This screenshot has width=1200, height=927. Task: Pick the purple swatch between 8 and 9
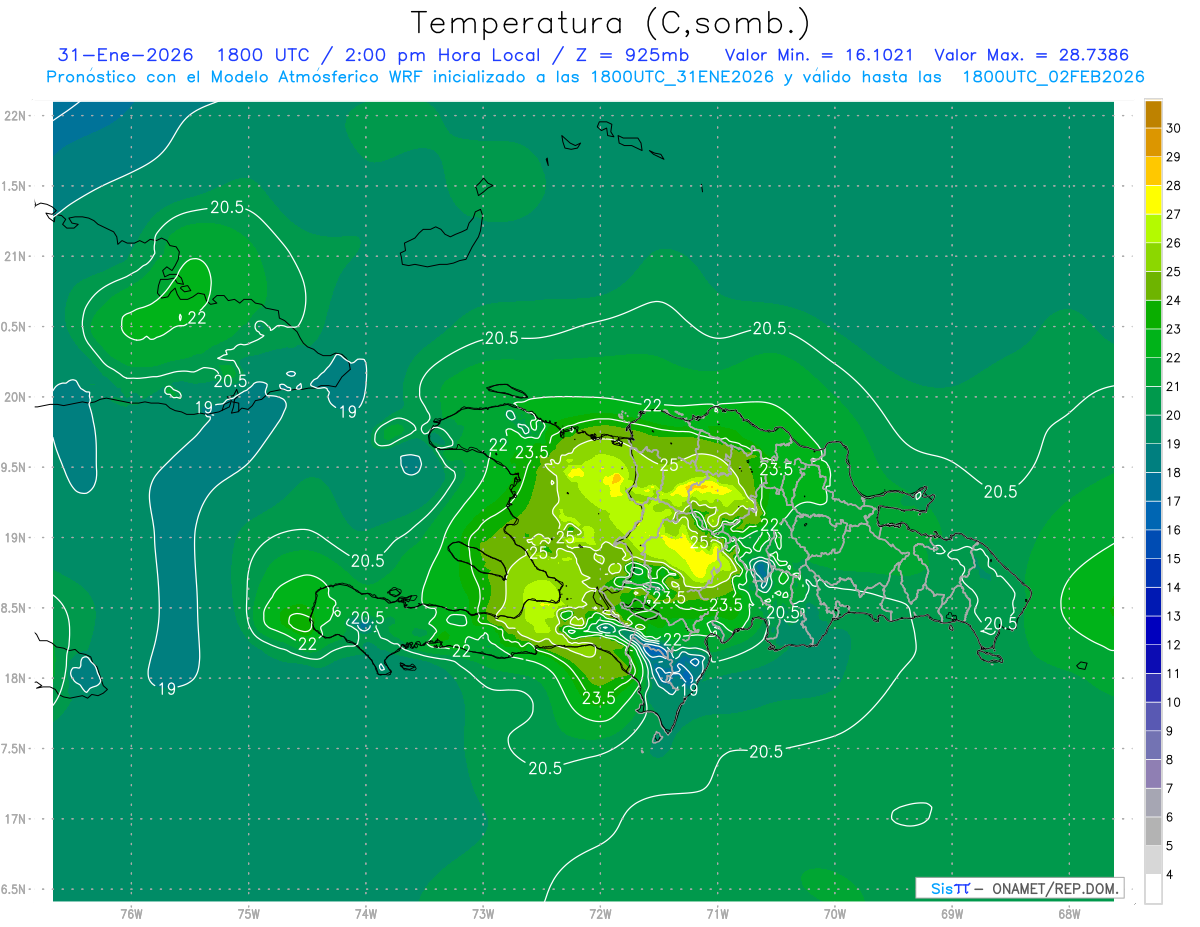click(1153, 745)
